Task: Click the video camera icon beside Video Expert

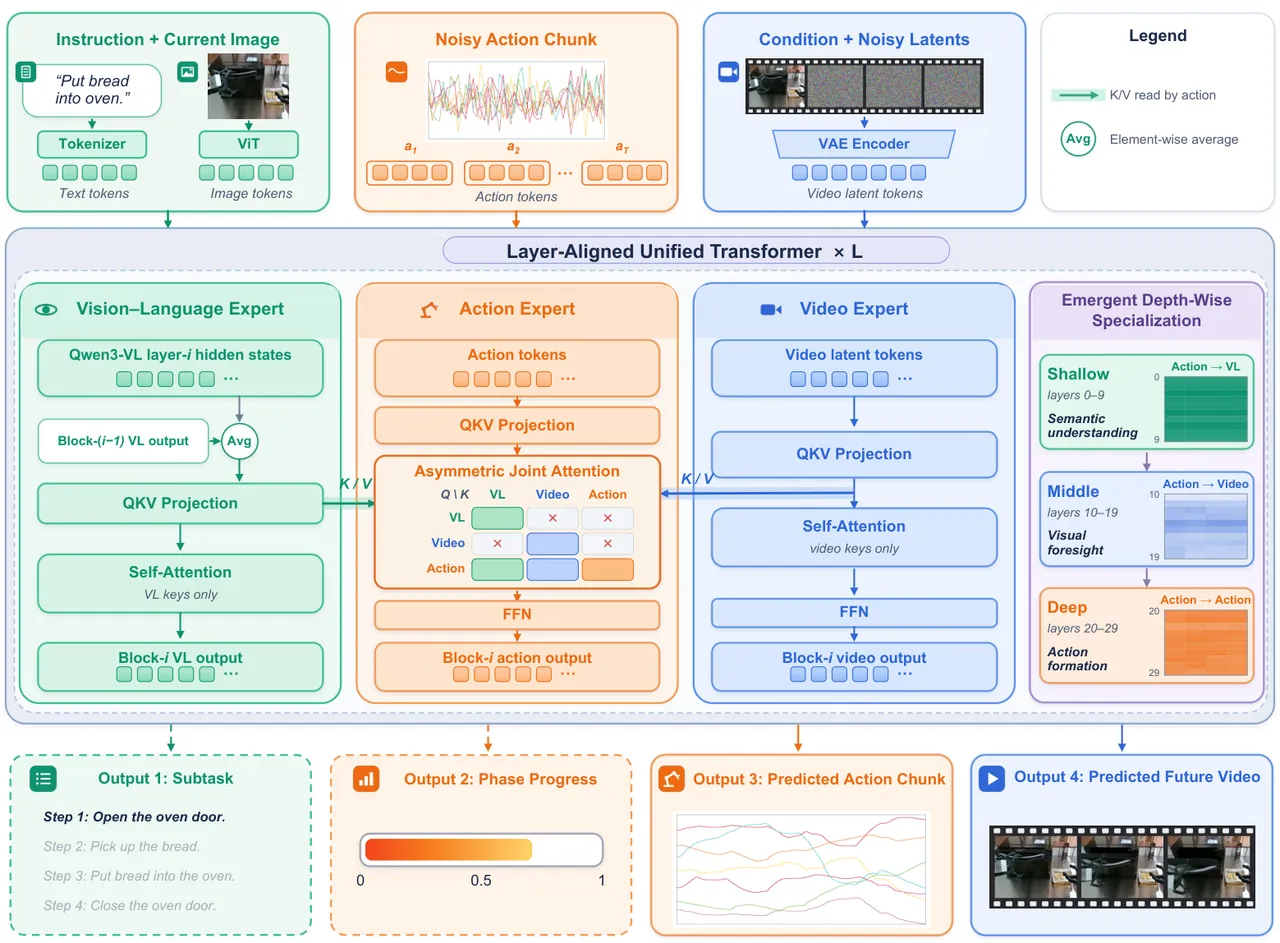Action: [770, 309]
